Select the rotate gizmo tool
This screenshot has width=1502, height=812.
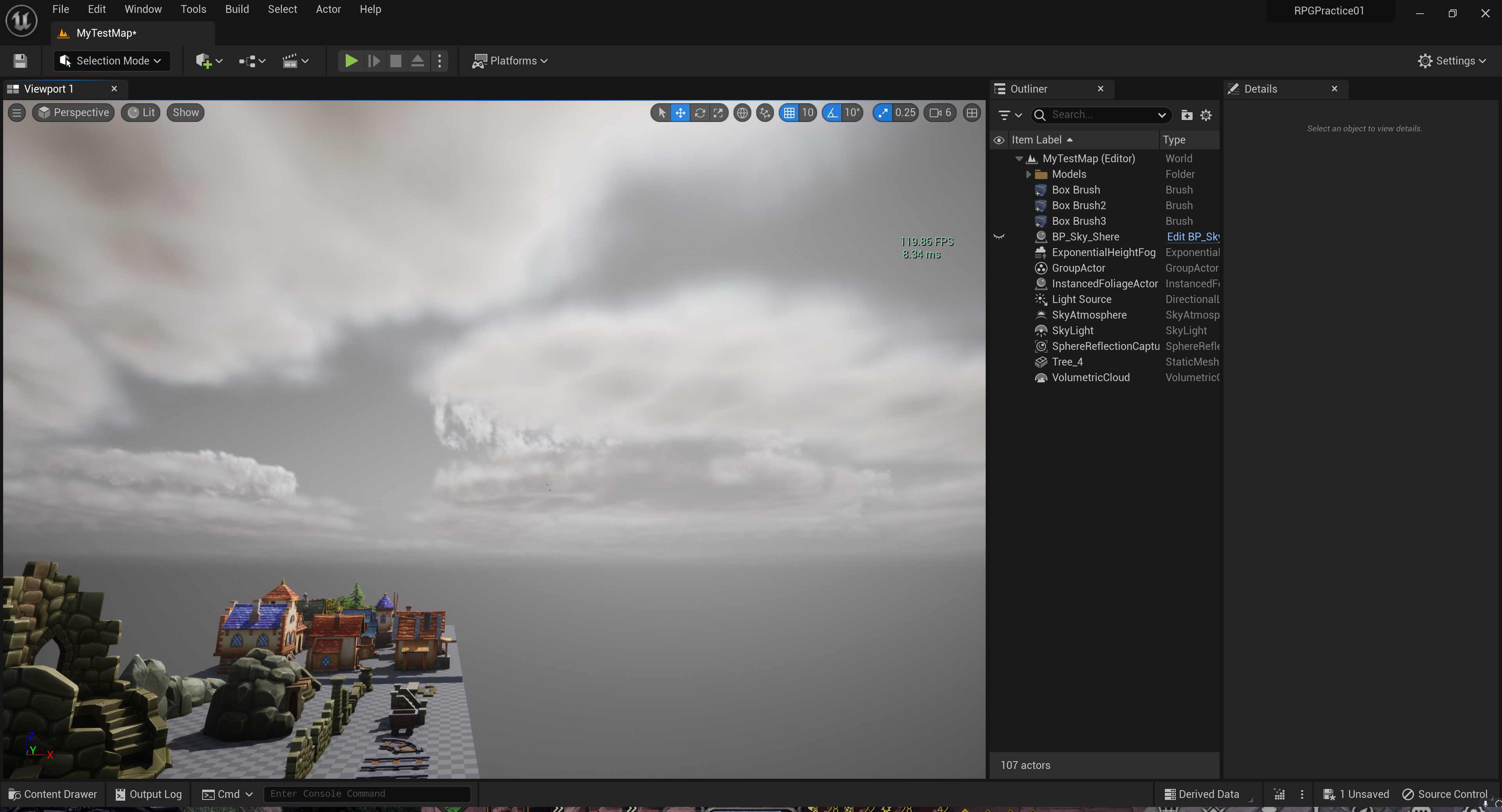point(700,113)
